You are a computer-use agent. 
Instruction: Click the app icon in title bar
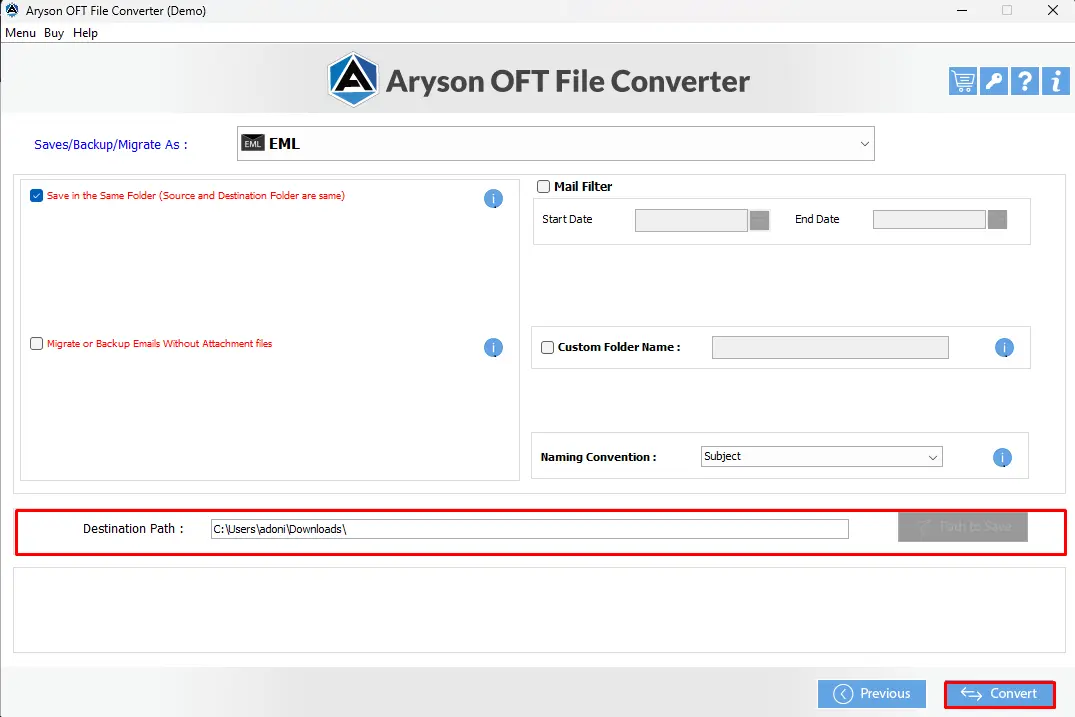12,10
